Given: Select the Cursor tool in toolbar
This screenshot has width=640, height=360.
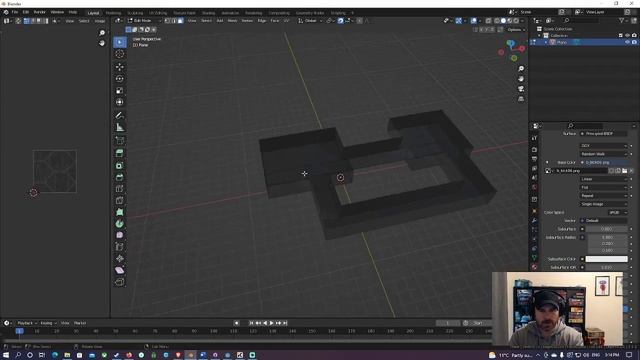Looking at the screenshot, I should (120, 54).
